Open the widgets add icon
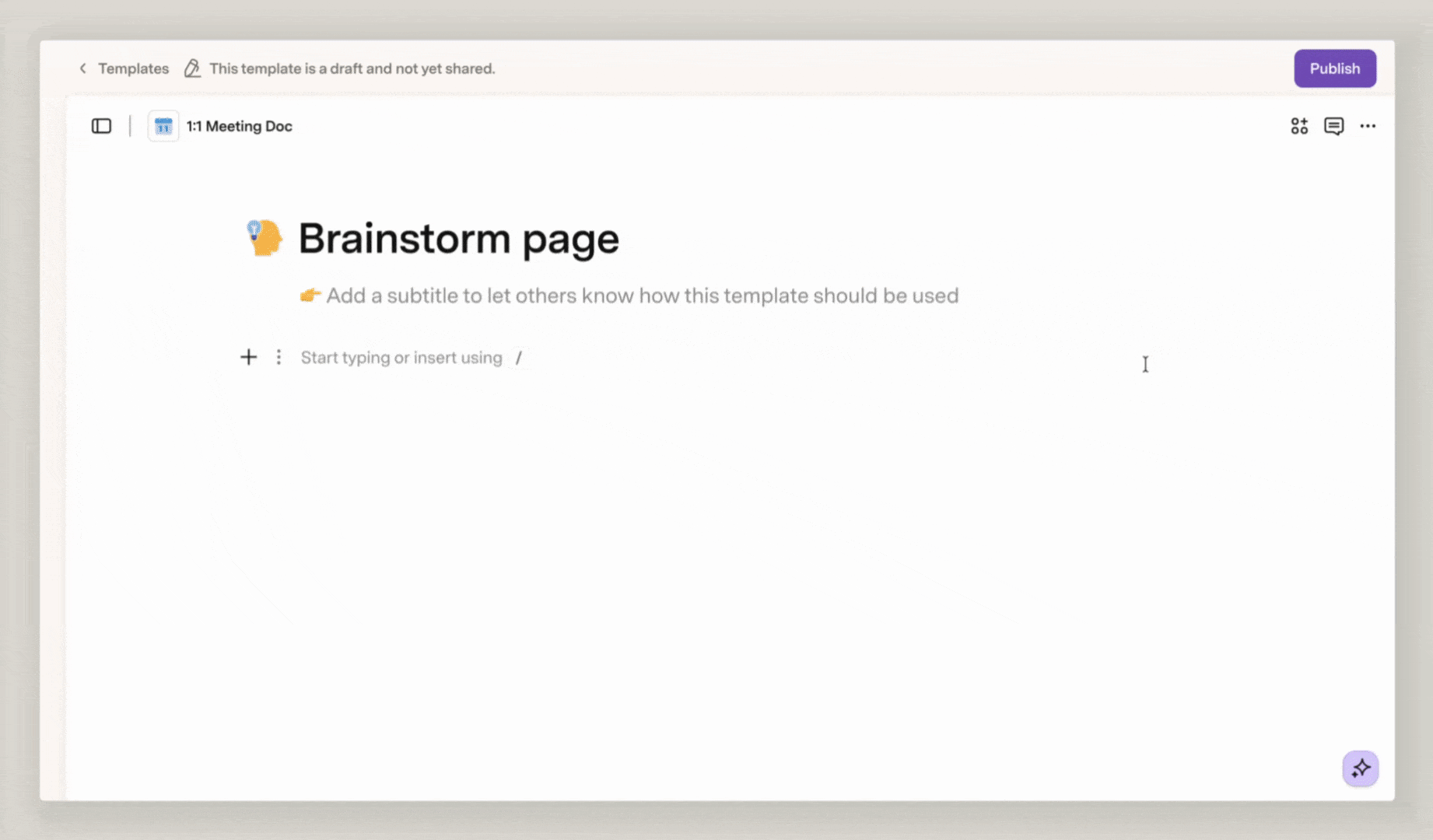 point(1299,126)
